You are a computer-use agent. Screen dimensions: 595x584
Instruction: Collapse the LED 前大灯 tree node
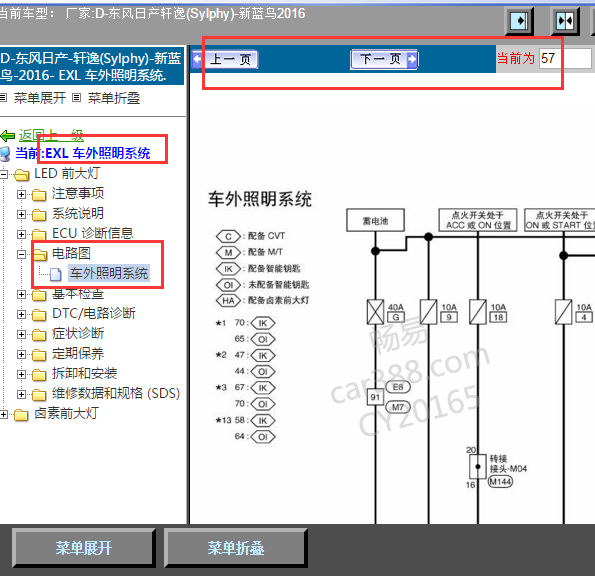click(x=4, y=174)
